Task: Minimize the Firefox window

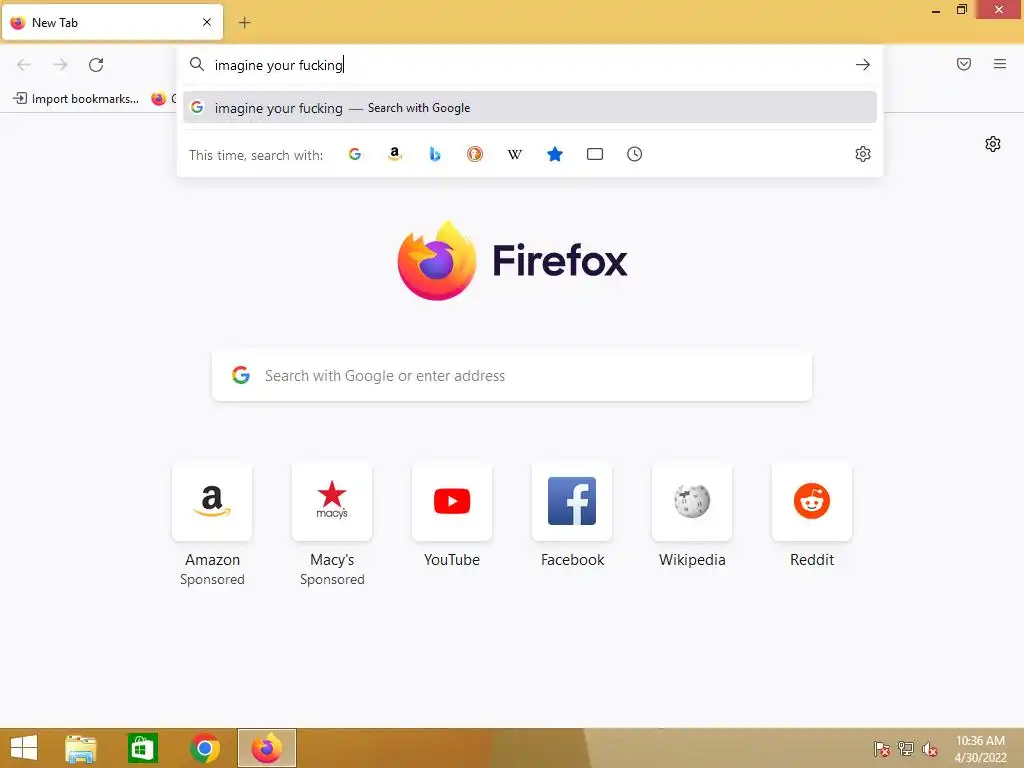Action: 936,10
